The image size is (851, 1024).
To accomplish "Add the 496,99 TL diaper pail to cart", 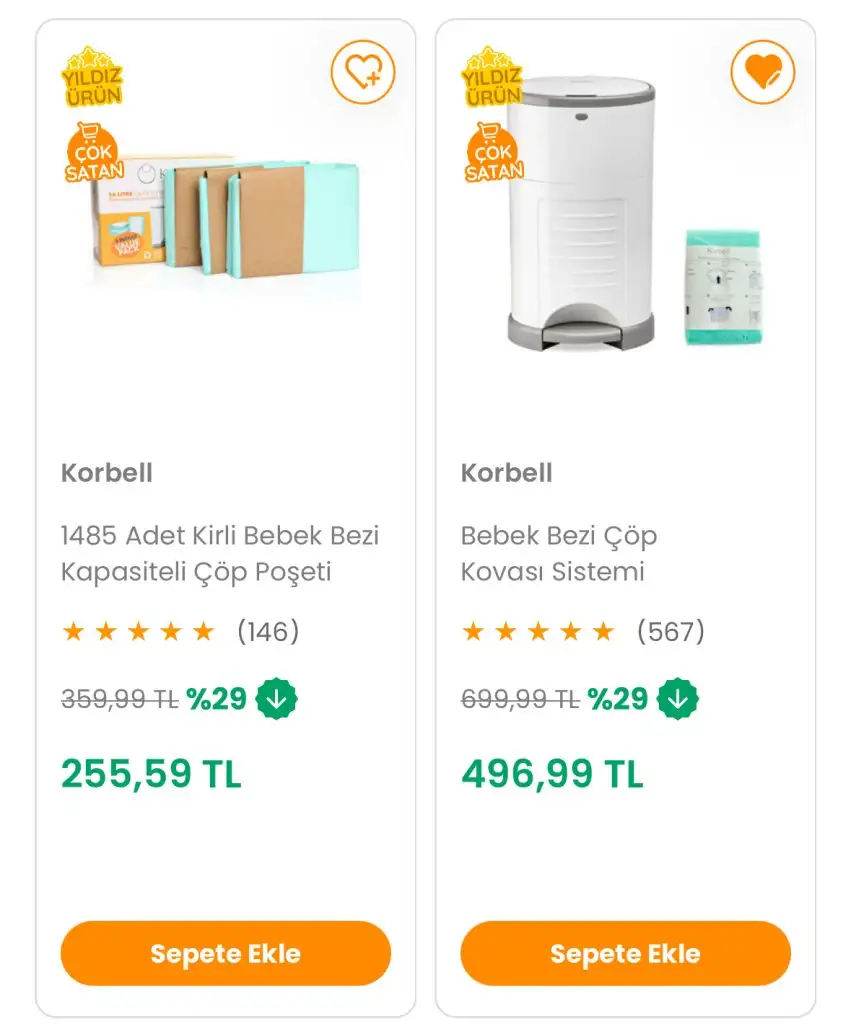I will coord(626,953).
